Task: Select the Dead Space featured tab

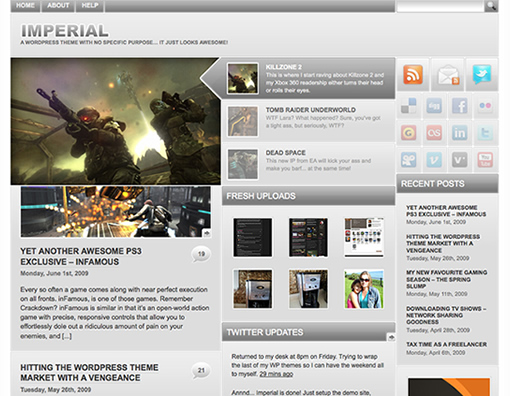Action: click(x=308, y=164)
